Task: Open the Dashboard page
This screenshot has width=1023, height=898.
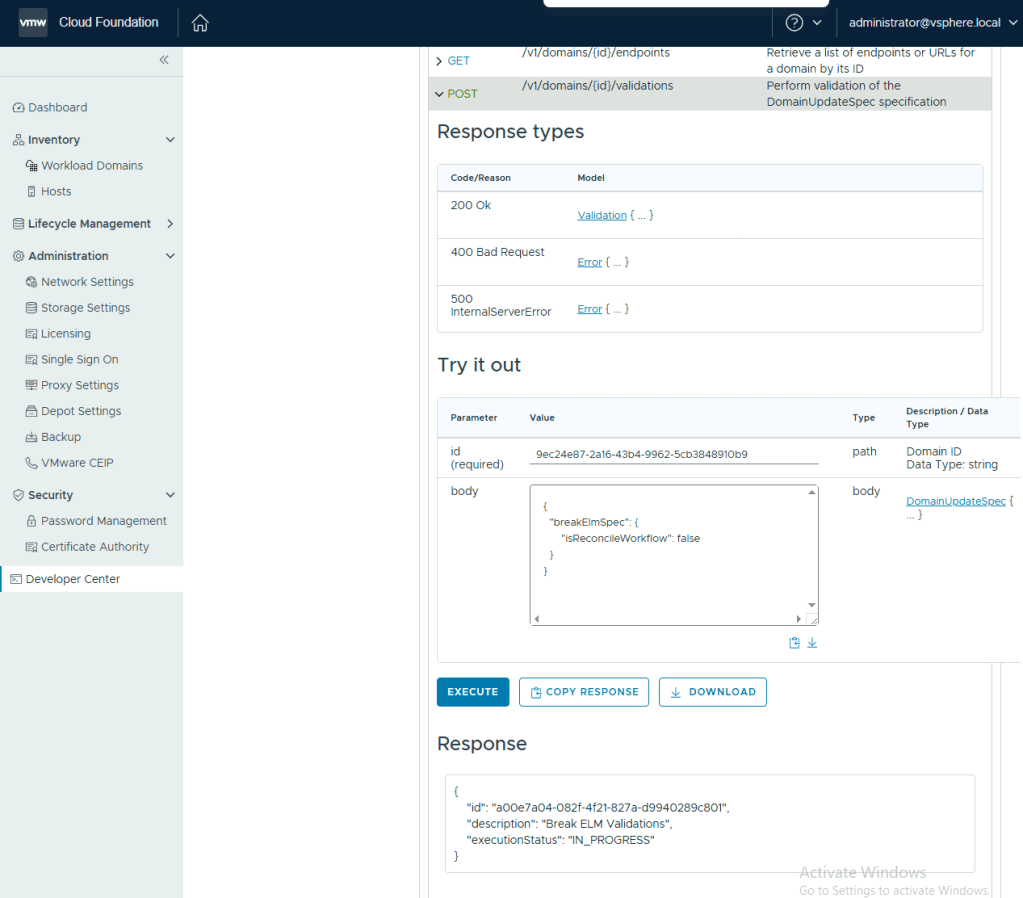Action: [57, 107]
